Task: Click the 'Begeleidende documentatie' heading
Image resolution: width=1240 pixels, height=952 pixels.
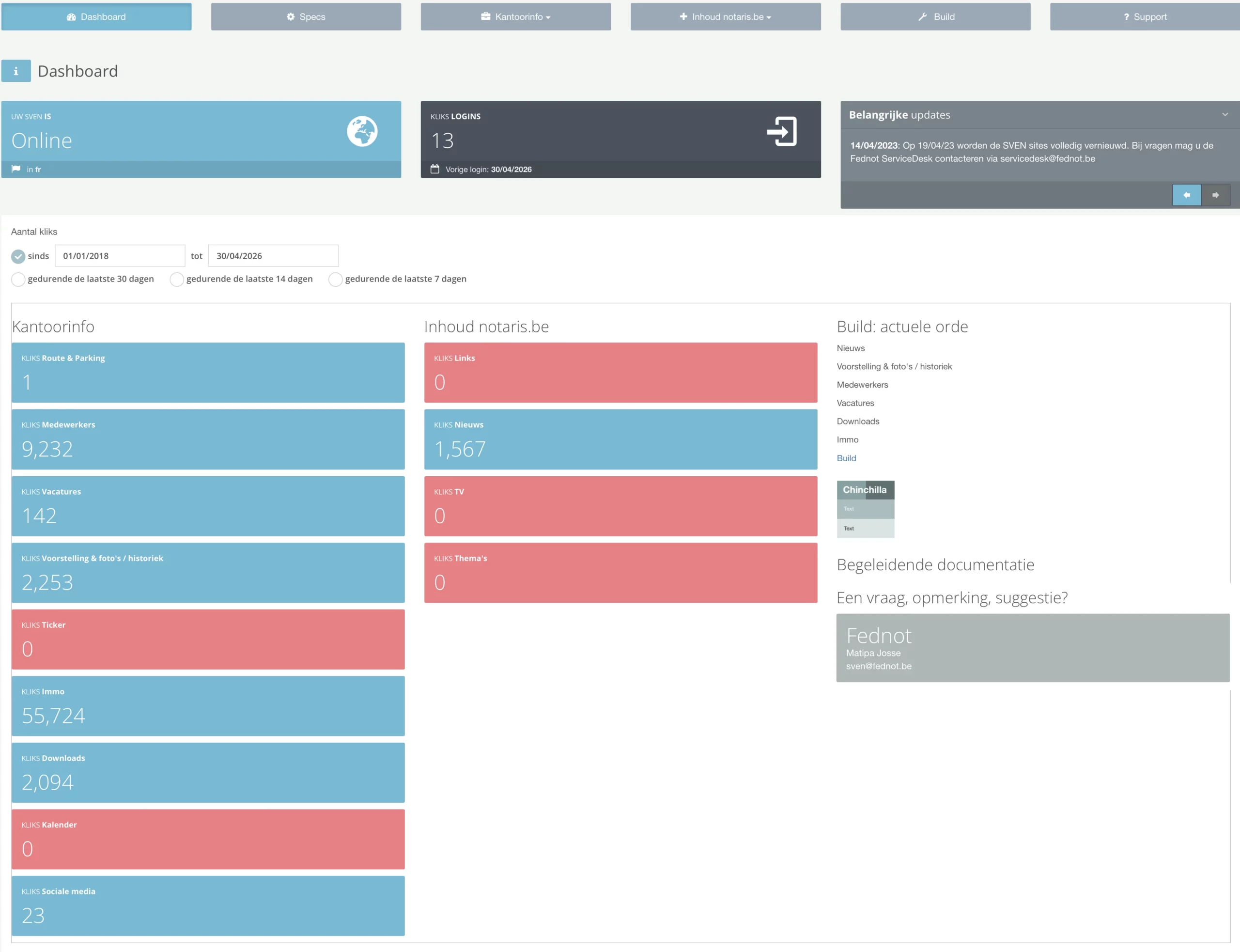Action: (x=935, y=564)
